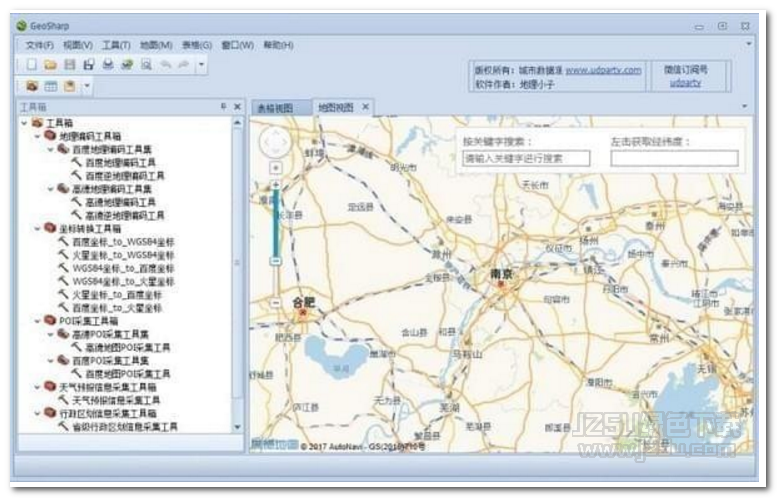Viewport: 777px width, 498px height.
Task: Click the Save As toolbar icon
Action: pos(89,64)
